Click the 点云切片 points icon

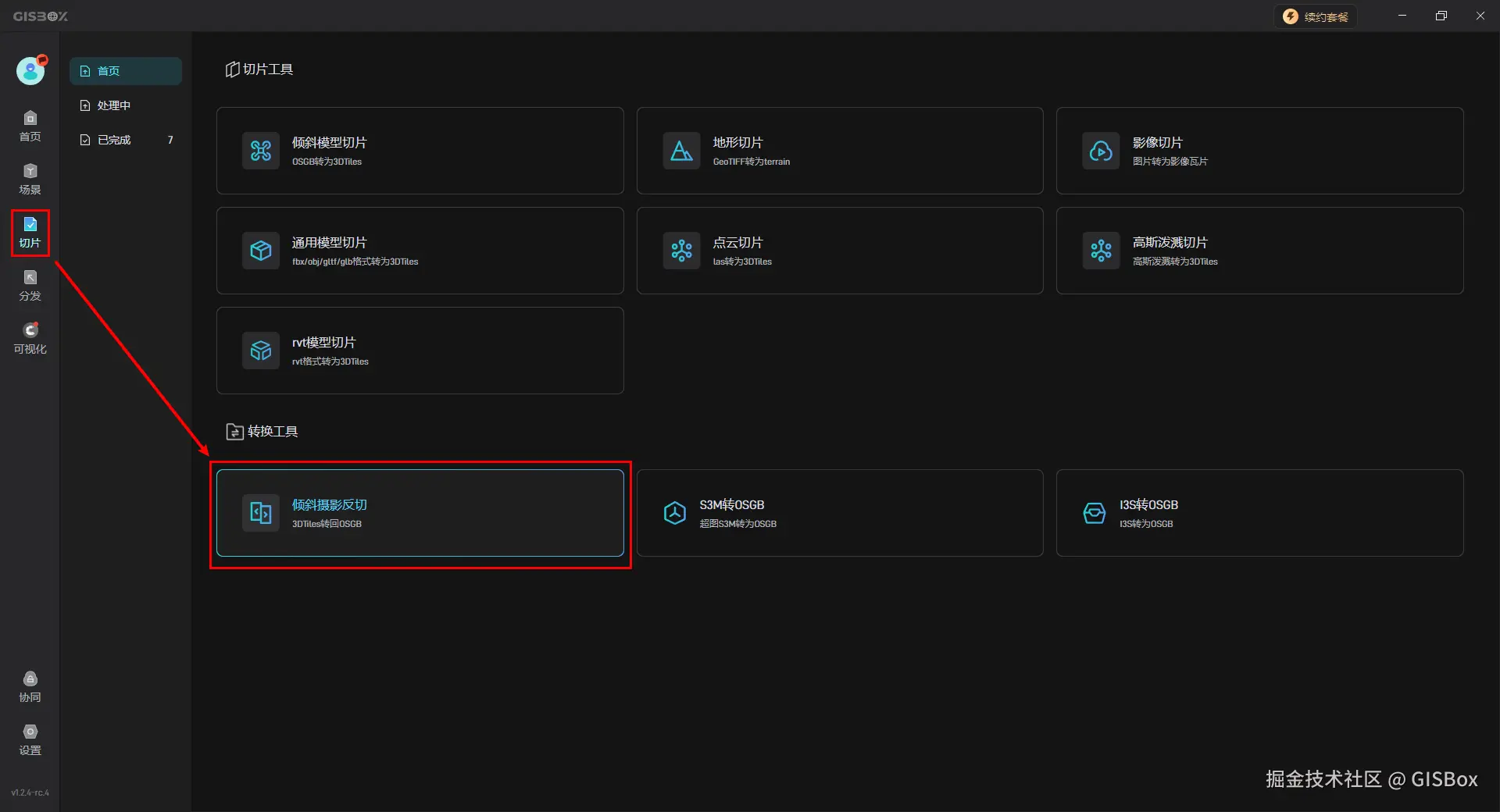(681, 251)
